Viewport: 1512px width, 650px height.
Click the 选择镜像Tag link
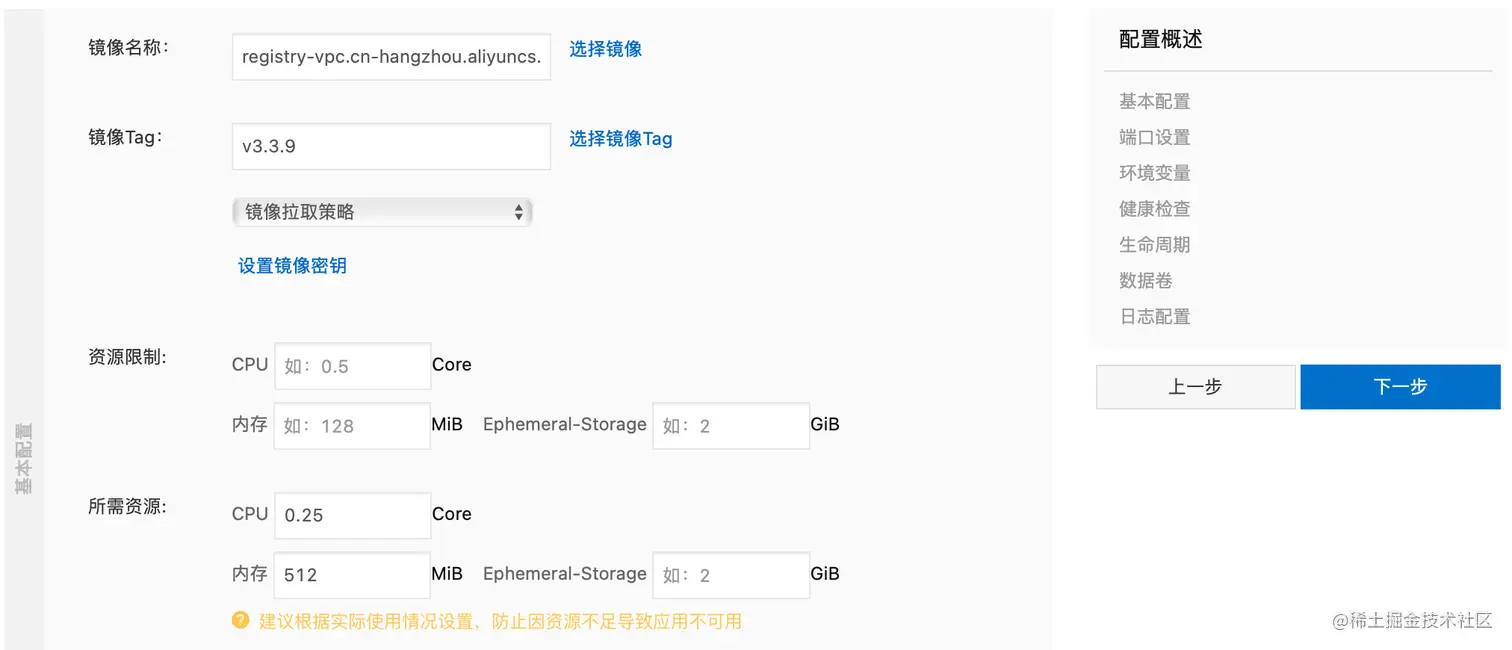pyautogui.click(x=620, y=139)
